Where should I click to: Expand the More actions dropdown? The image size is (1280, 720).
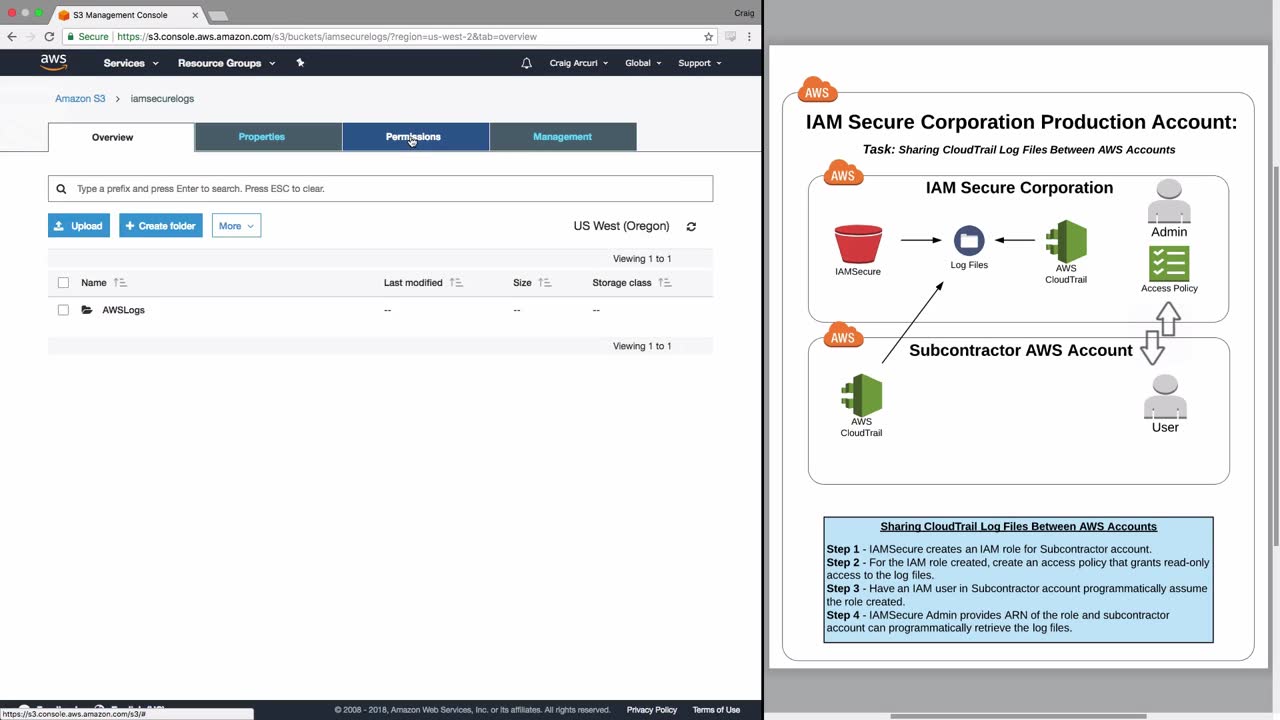236,226
